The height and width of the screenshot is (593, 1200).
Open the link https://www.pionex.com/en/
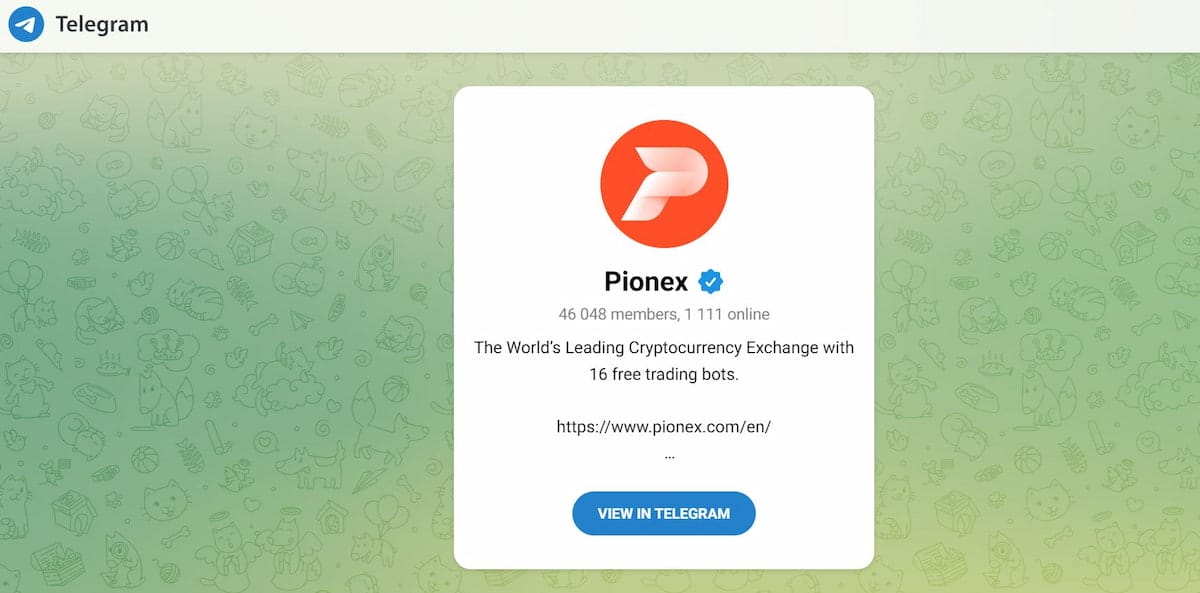pyautogui.click(x=663, y=425)
